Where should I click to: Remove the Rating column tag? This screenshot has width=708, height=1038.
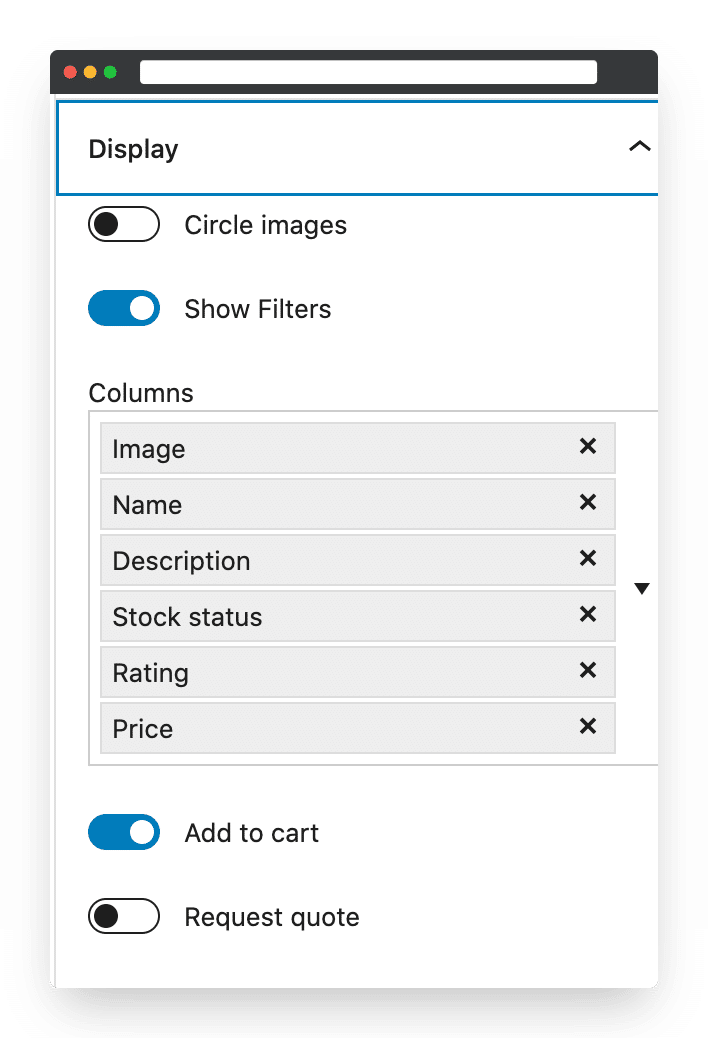(x=588, y=671)
